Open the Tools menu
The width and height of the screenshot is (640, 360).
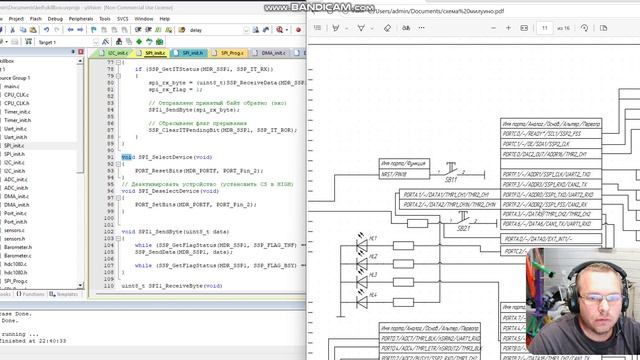point(105,19)
